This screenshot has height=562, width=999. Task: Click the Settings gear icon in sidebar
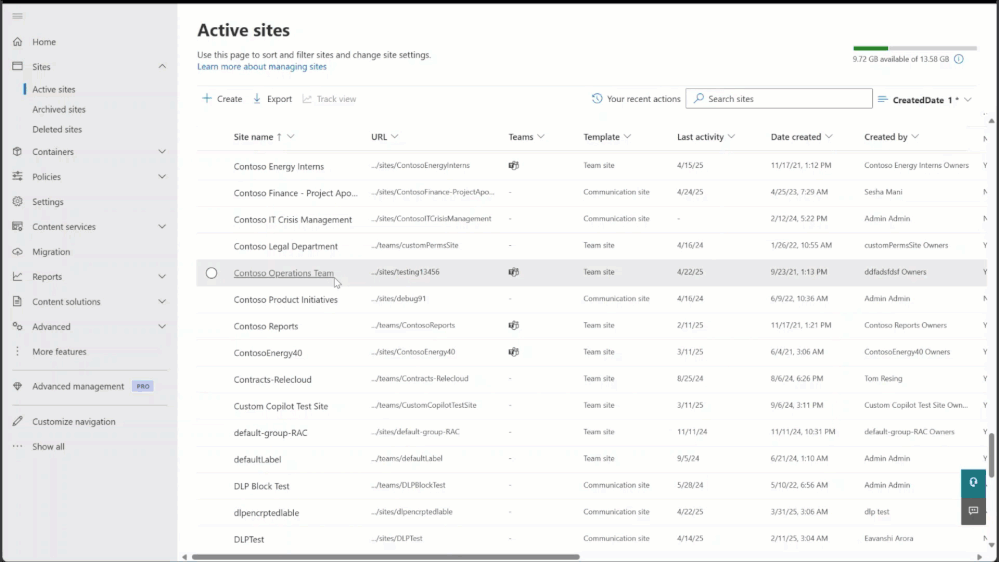coord(17,201)
